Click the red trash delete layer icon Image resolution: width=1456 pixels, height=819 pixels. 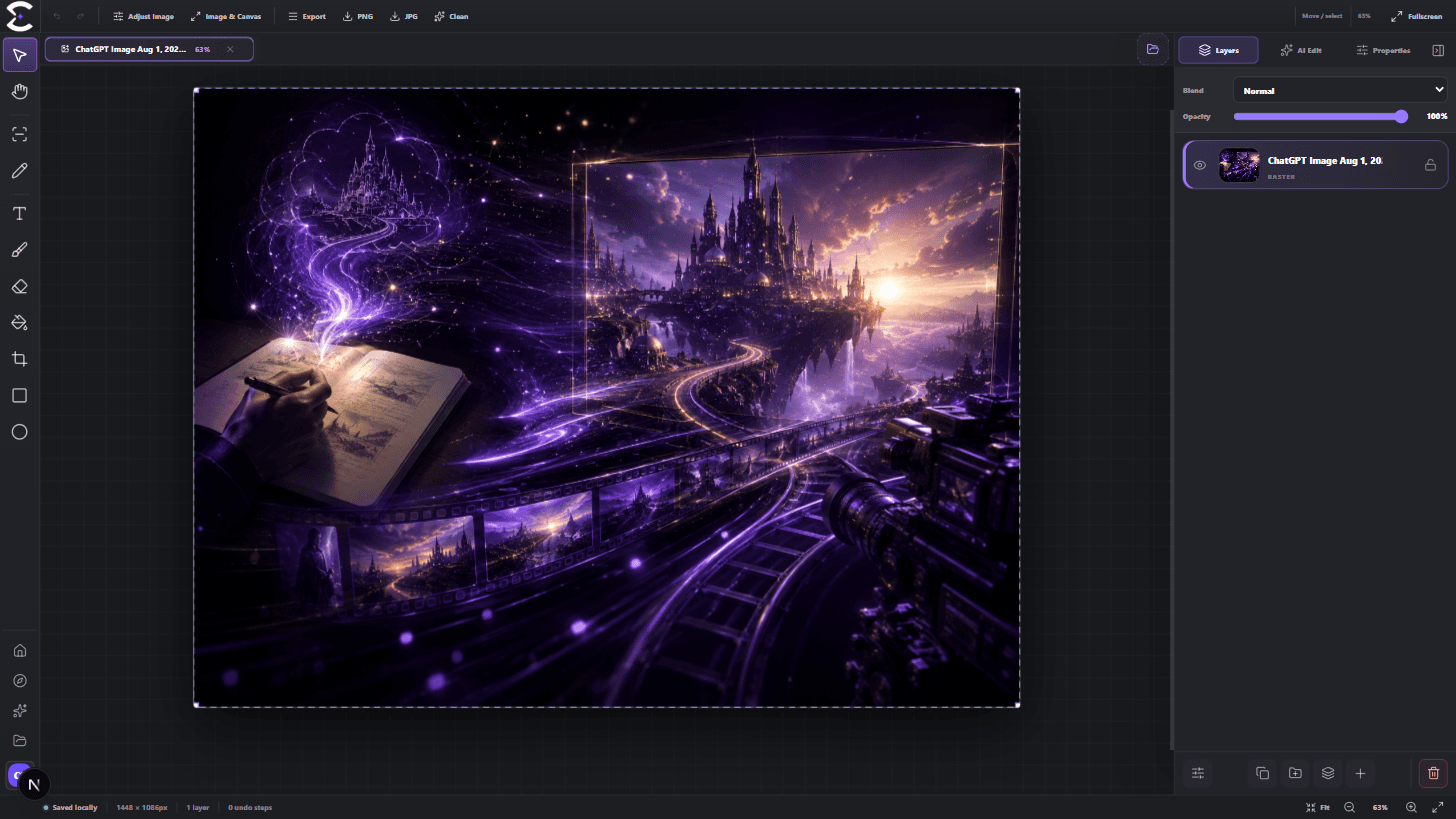pyautogui.click(x=1433, y=773)
